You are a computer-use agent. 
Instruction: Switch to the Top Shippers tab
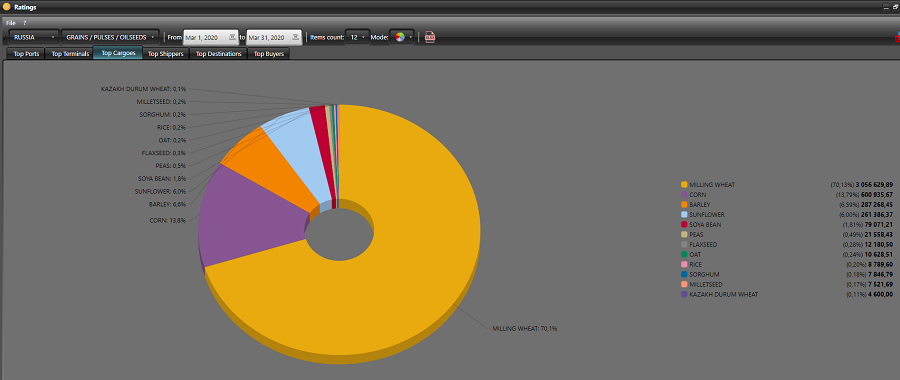click(166, 54)
